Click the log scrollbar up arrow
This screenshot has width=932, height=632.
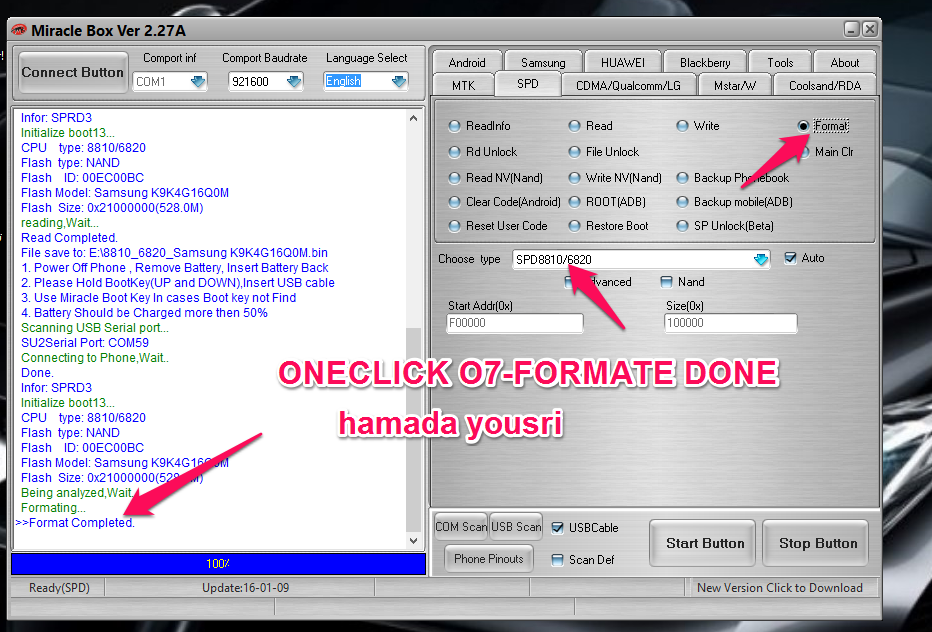414,118
